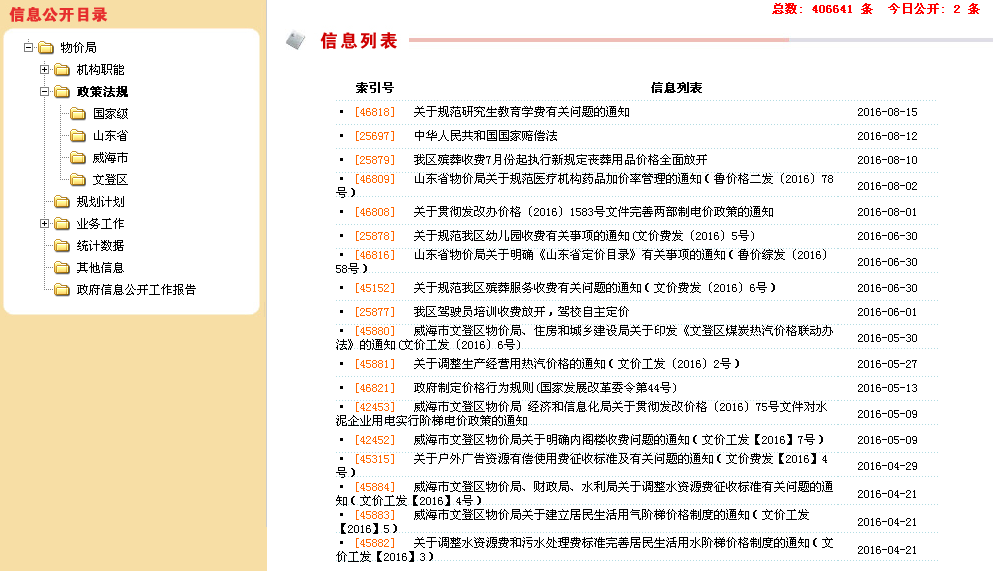Click the folder icon next to 国家级
The height and width of the screenshot is (571, 993).
click(x=78, y=114)
